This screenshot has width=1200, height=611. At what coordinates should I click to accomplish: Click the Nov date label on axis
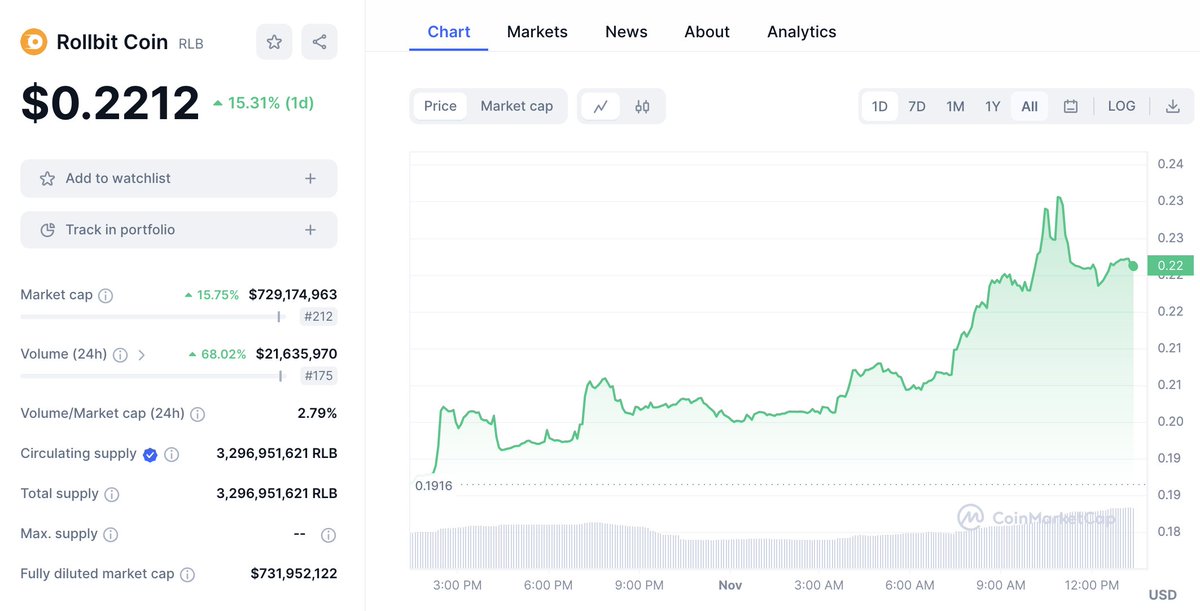click(x=731, y=585)
